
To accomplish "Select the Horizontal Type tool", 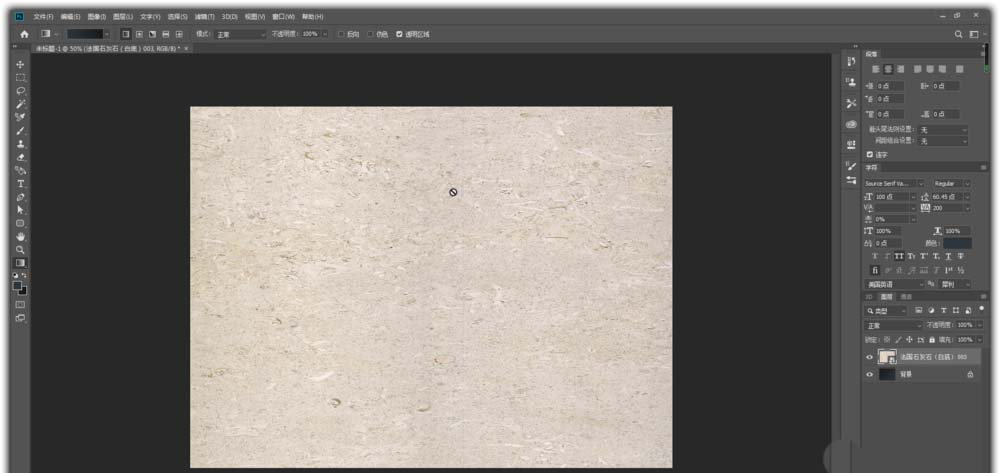I will pyautogui.click(x=21, y=184).
